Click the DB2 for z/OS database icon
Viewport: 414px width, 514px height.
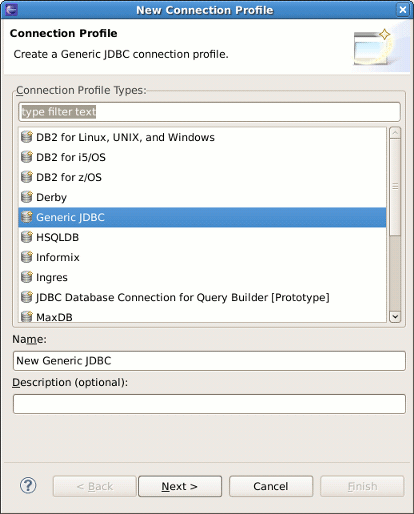coord(27,177)
